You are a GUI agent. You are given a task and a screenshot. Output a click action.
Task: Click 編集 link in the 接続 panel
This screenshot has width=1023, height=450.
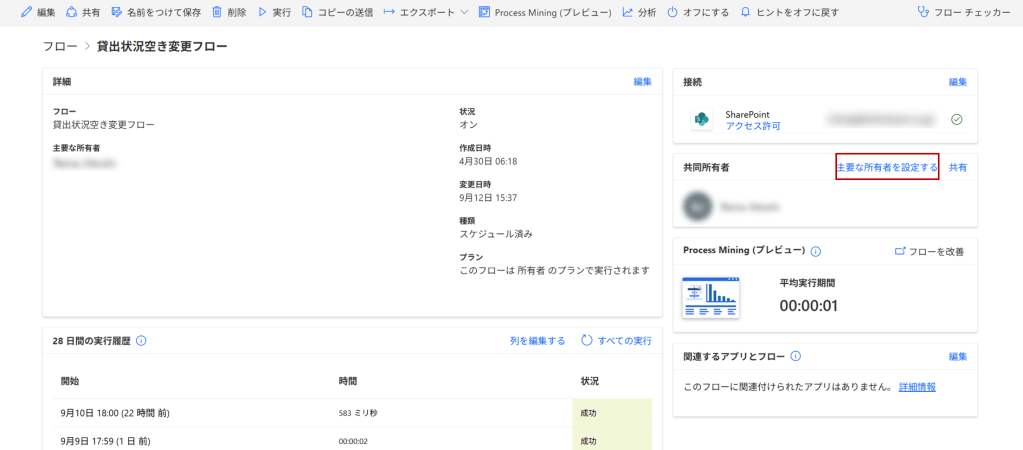957,82
